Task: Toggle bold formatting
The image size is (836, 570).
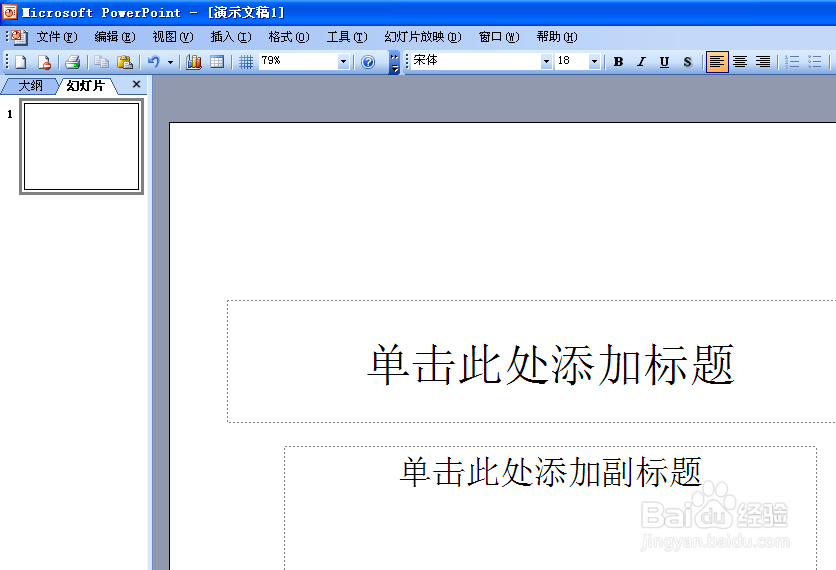Action: [618, 62]
